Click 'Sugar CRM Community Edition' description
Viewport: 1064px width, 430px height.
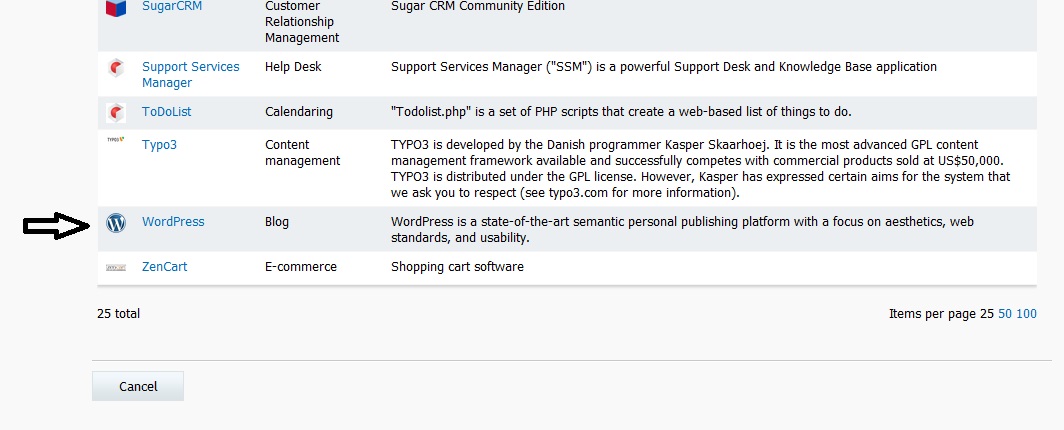pyautogui.click(x=478, y=6)
